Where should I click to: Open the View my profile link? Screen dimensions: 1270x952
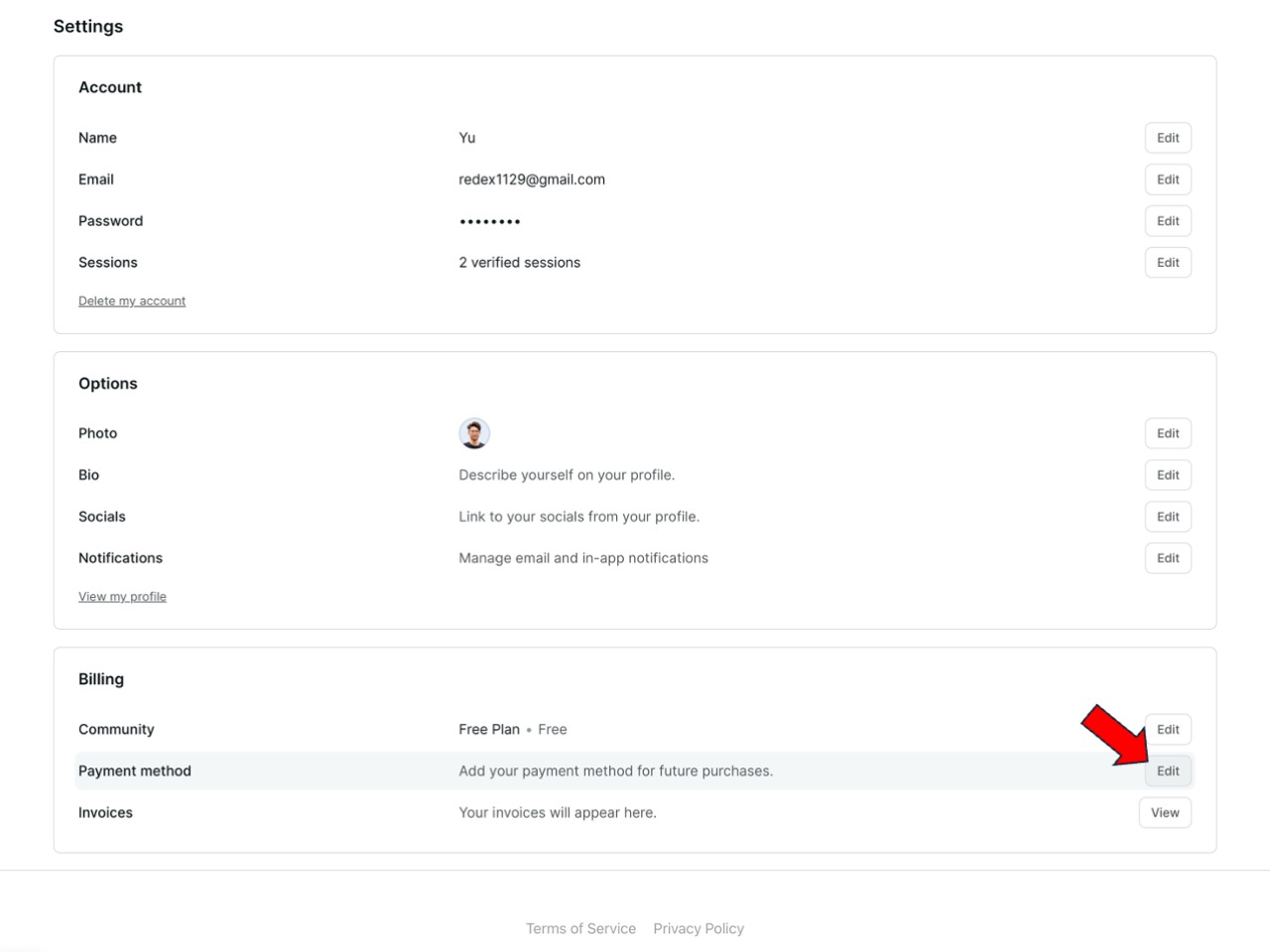[122, 597]
